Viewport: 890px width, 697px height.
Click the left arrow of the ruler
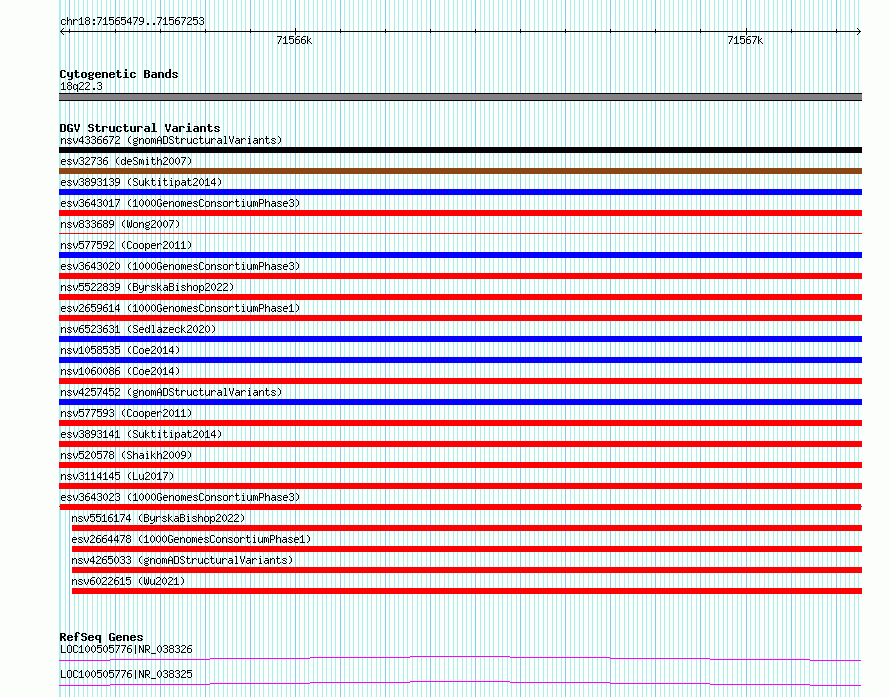(x=63, y=32)
